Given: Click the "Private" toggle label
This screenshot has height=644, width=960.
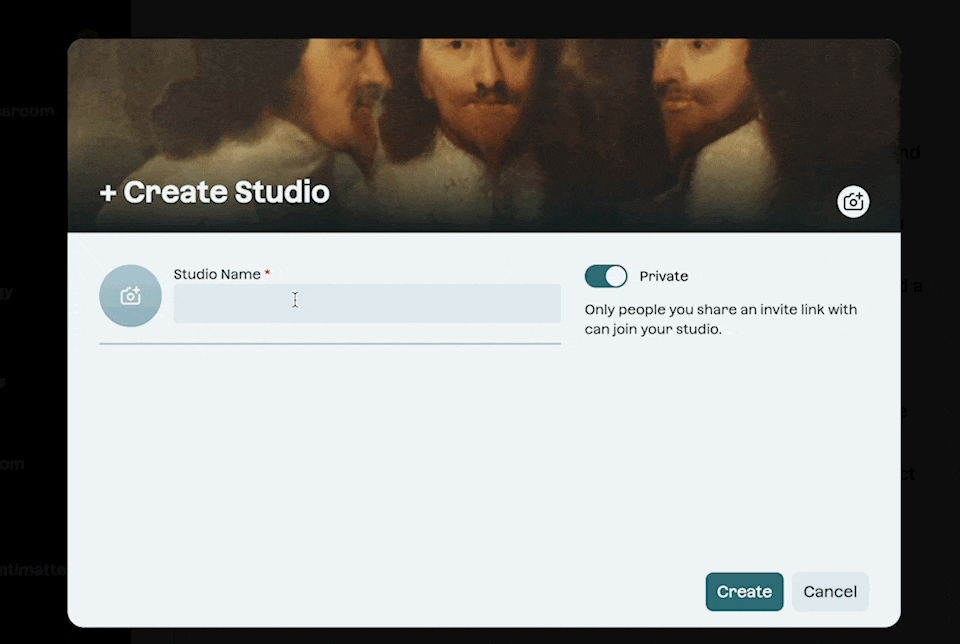Looking at the screenshot, I should [x=664, y=276].
